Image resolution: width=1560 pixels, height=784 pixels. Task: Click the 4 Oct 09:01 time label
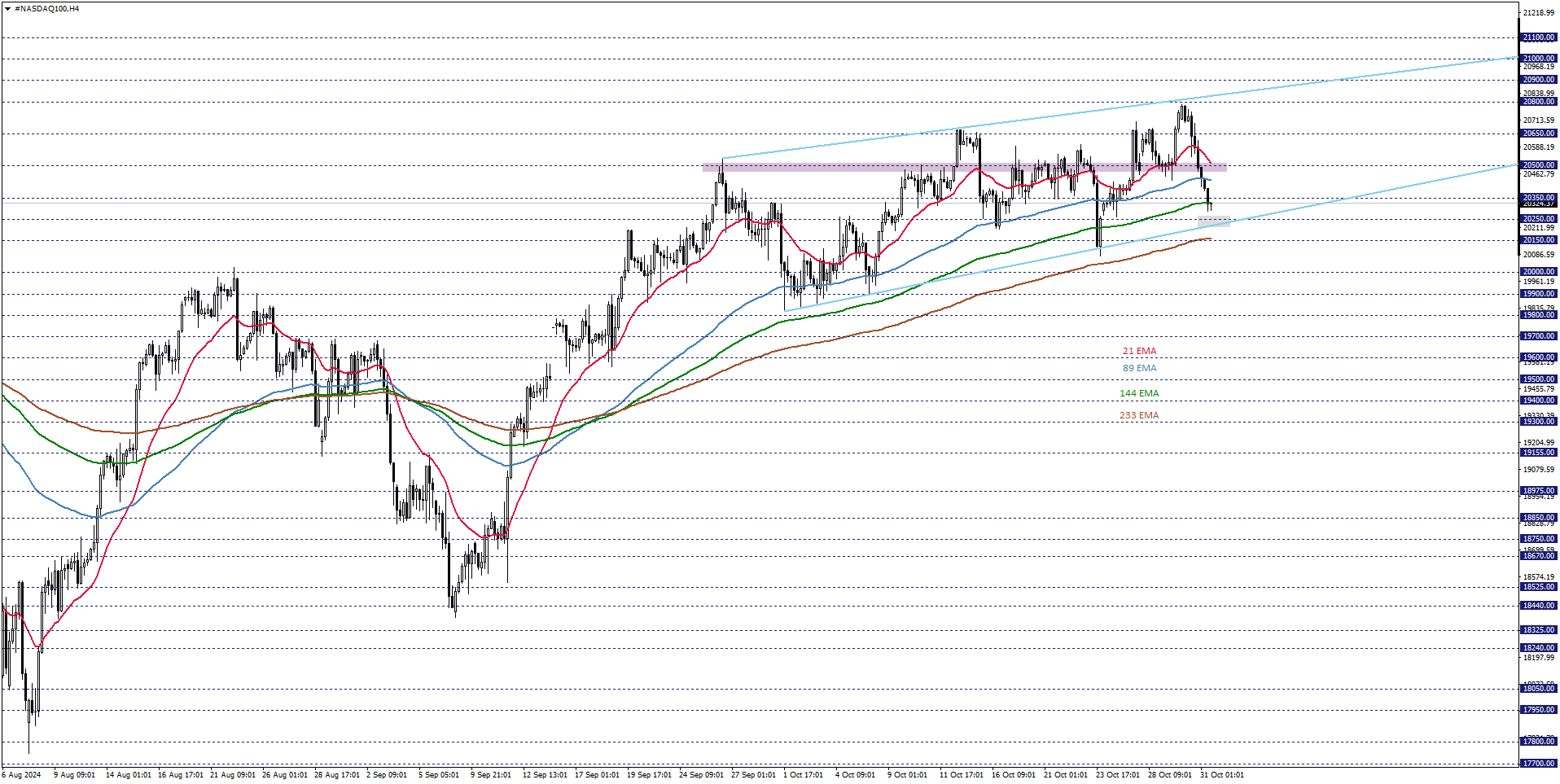[855, 775]
